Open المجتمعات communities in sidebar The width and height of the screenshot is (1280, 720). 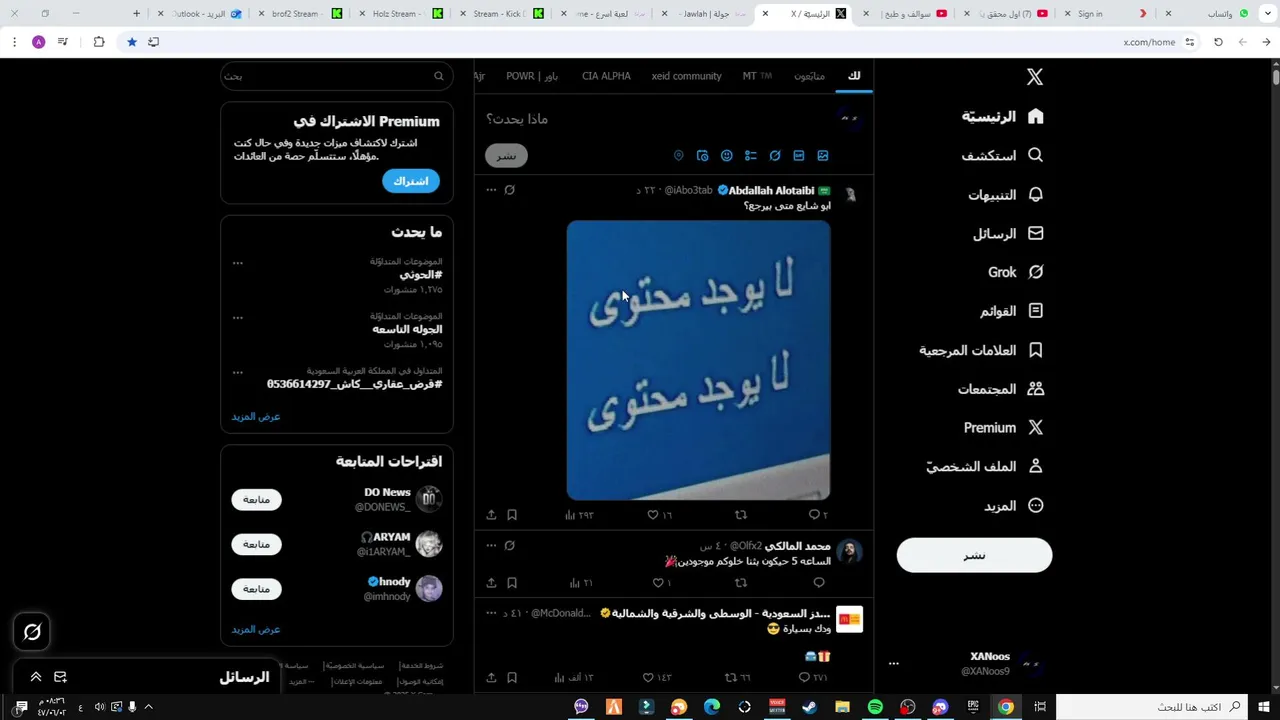tap(1001, 389)
